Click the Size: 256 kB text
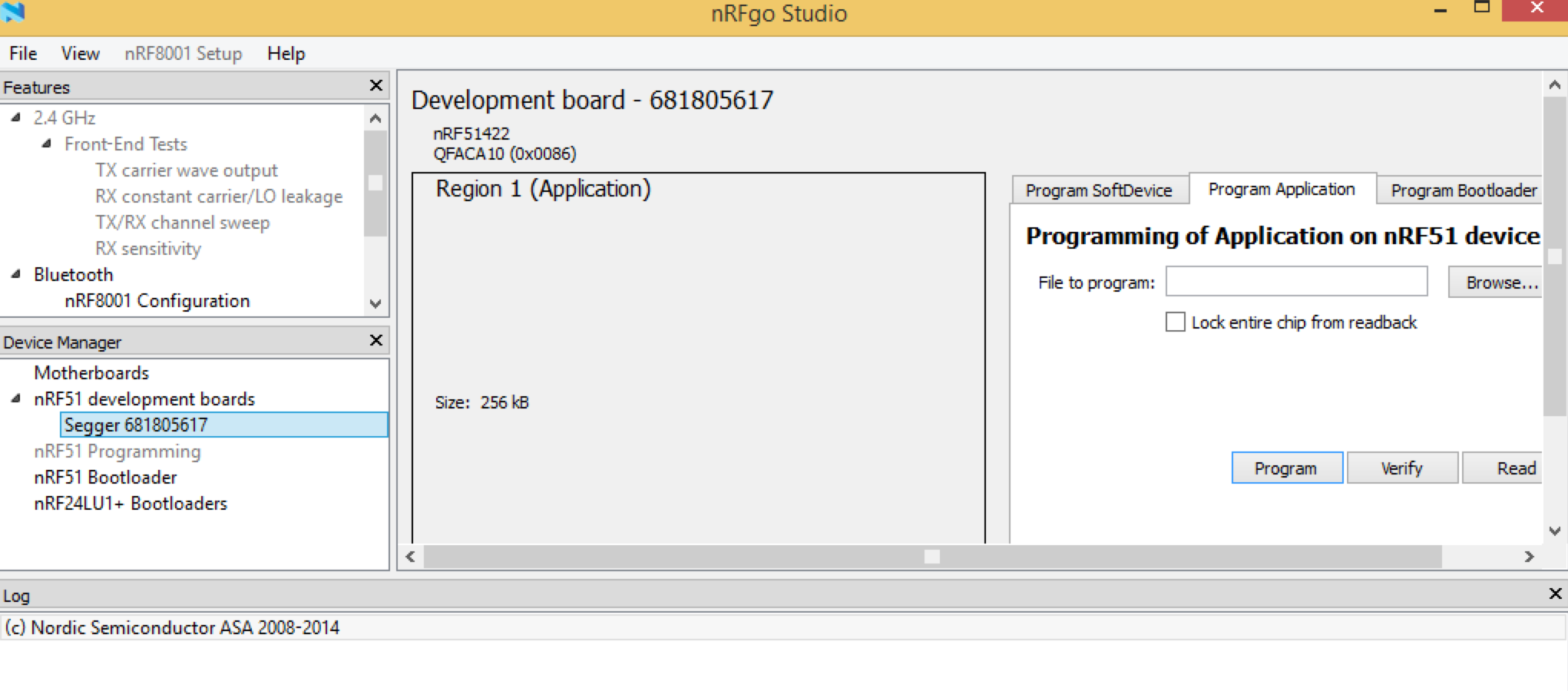Image resolution: width=1568 pixels, height=691 pixels. click(481, 402)
